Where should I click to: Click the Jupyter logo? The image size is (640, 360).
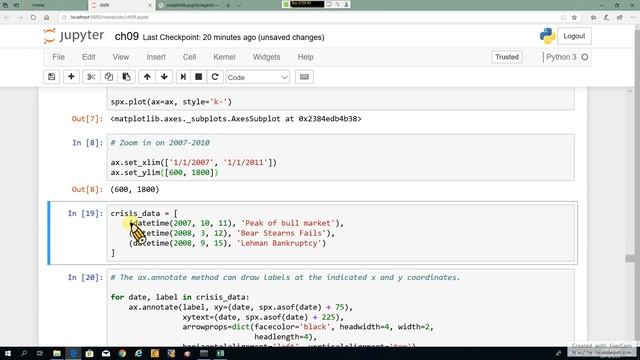pos(74,36)
